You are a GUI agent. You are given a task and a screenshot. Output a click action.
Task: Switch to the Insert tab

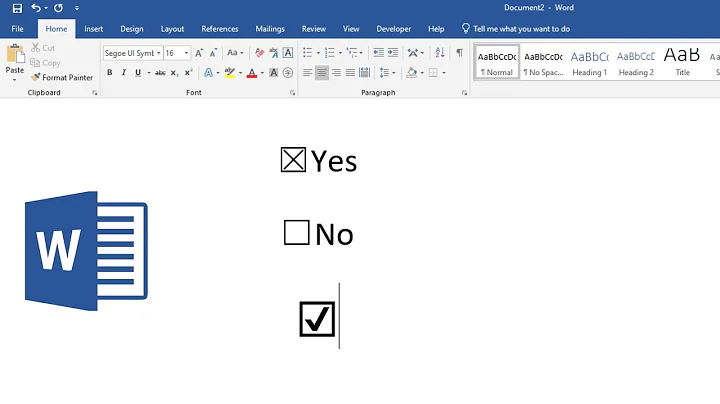[93, 29]
